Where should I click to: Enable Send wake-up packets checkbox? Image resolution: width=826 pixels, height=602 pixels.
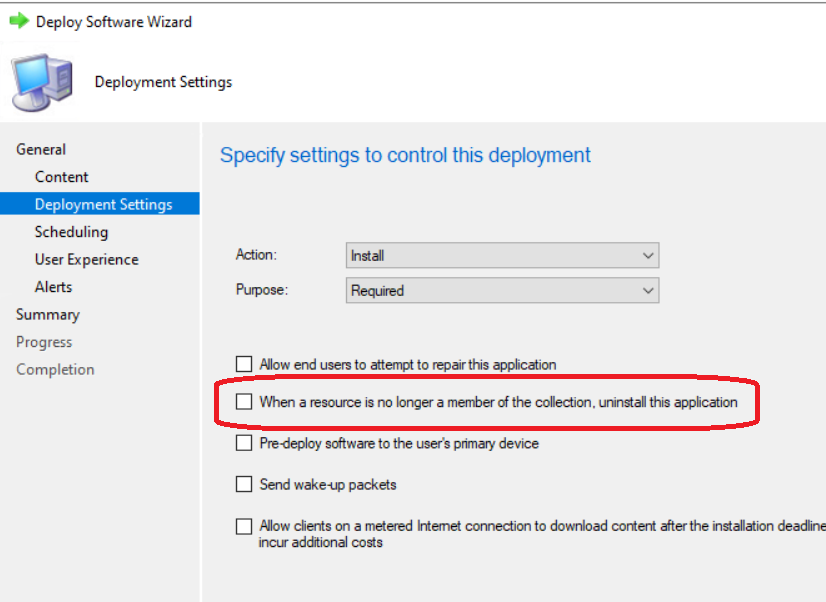coord(244,485)
